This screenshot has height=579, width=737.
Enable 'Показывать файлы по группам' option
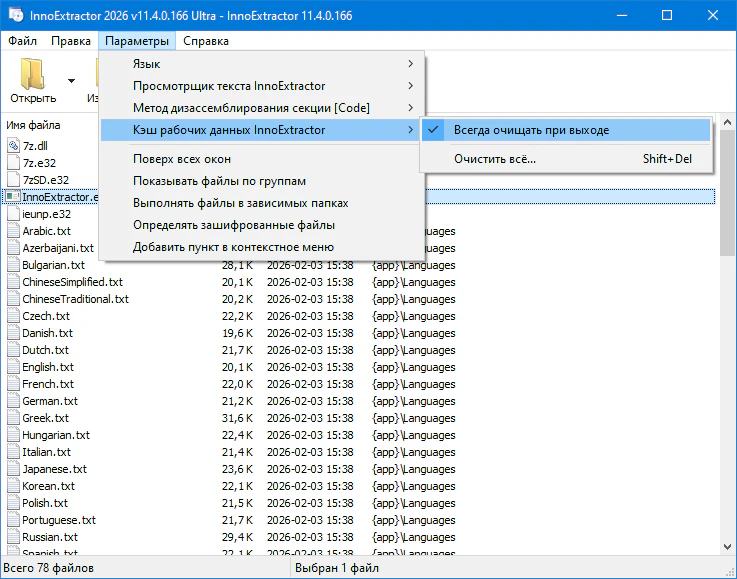click(x=219, y=181)
